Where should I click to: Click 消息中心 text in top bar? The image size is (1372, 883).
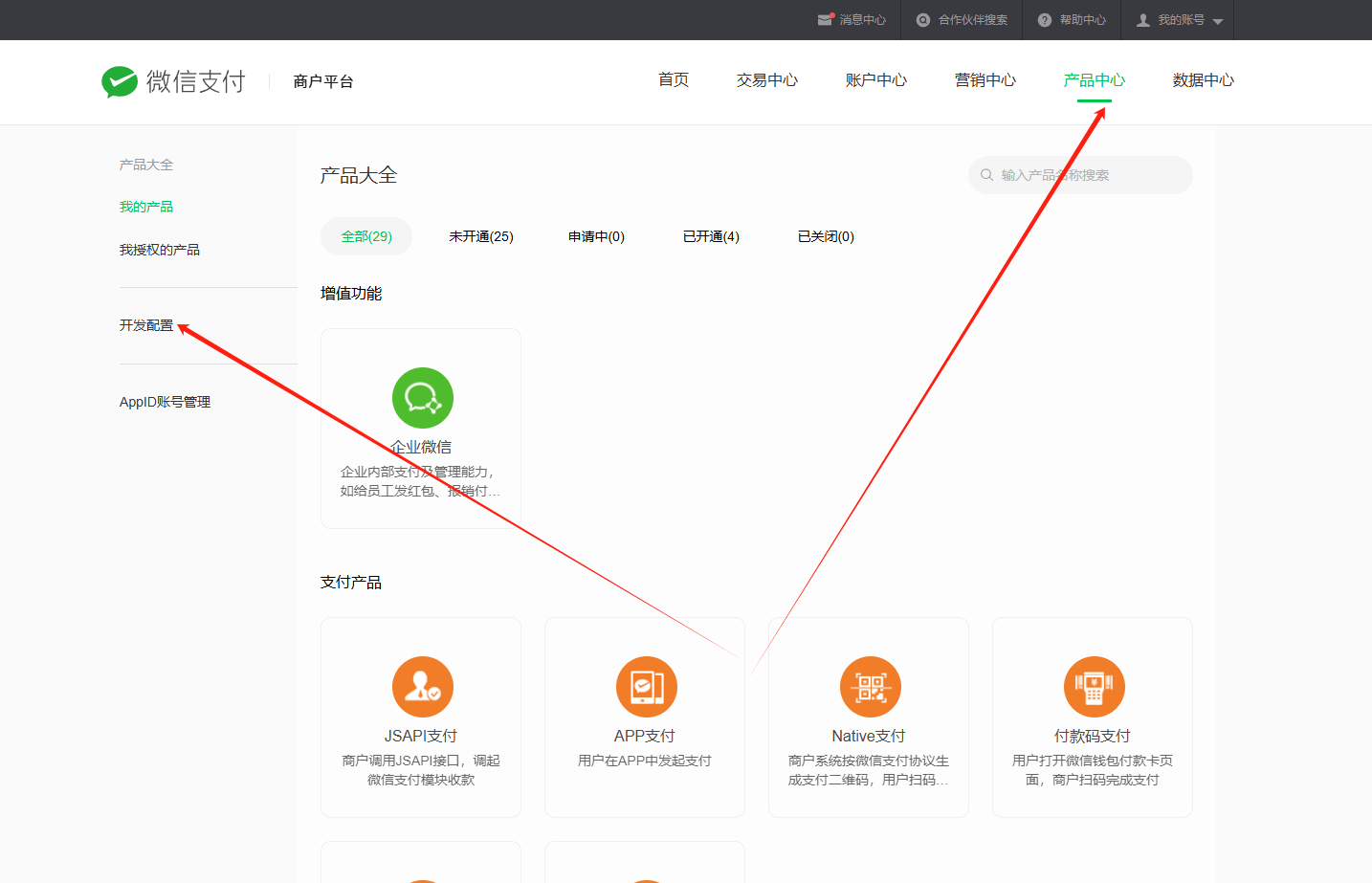pyautogui.click(x=863, y=20)
